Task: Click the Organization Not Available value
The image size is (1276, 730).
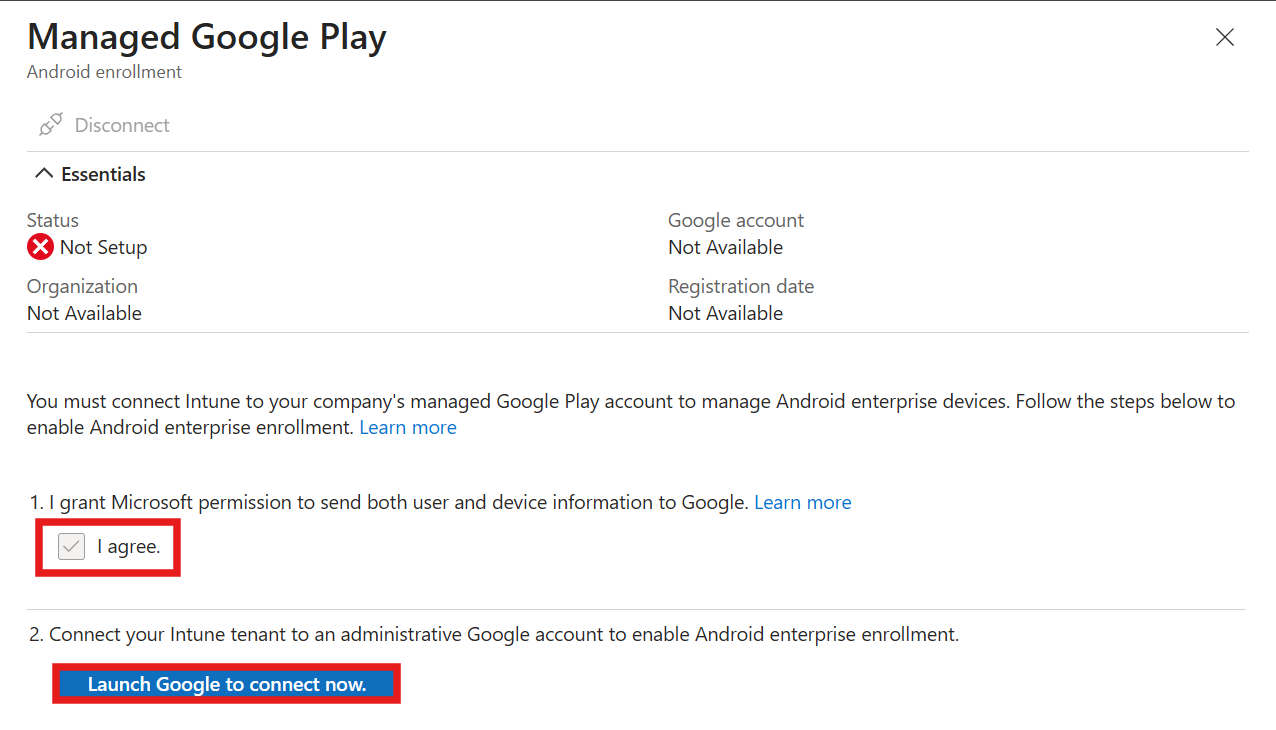Action: tap(84, 313)
